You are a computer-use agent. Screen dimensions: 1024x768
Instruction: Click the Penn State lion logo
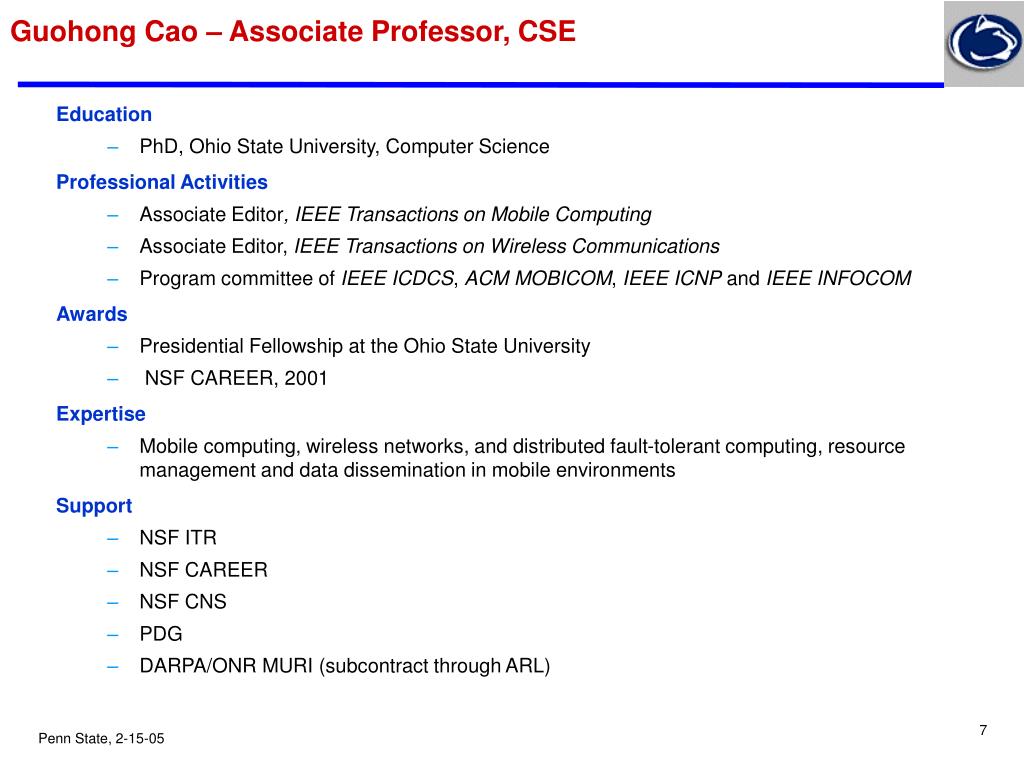984,43
